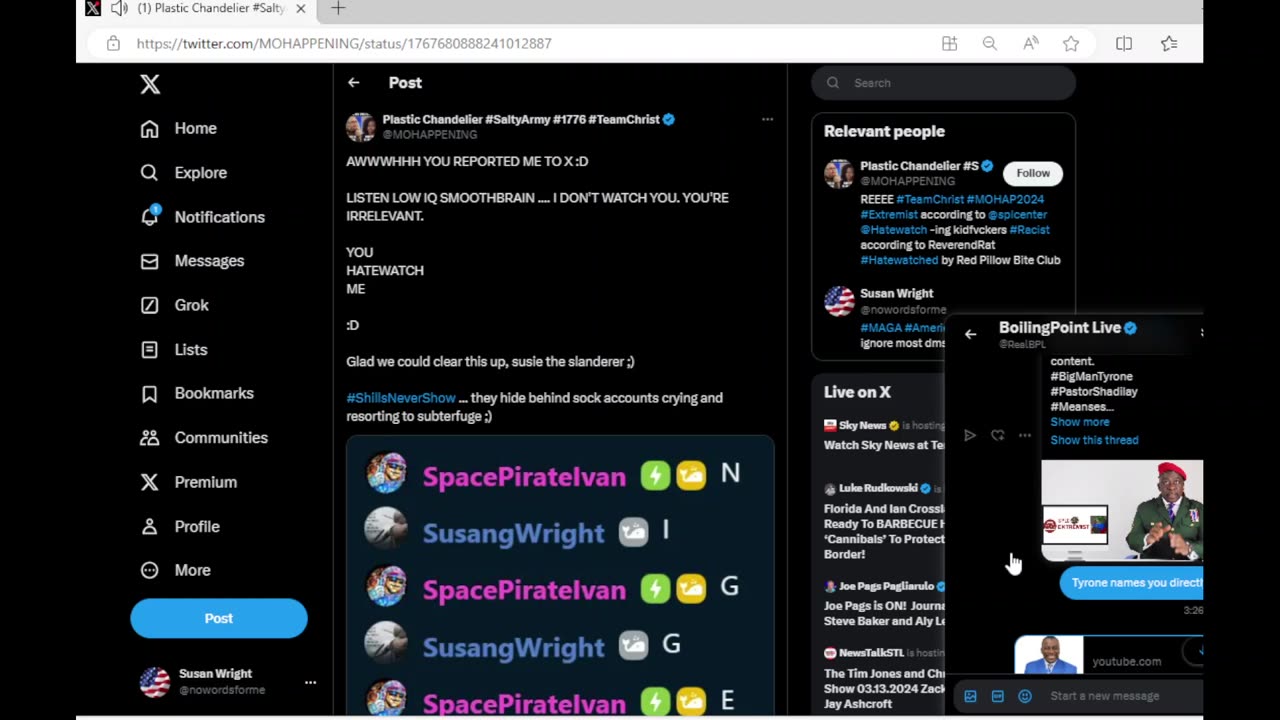Open Luke Rudkowski live listing

point(884,522)
